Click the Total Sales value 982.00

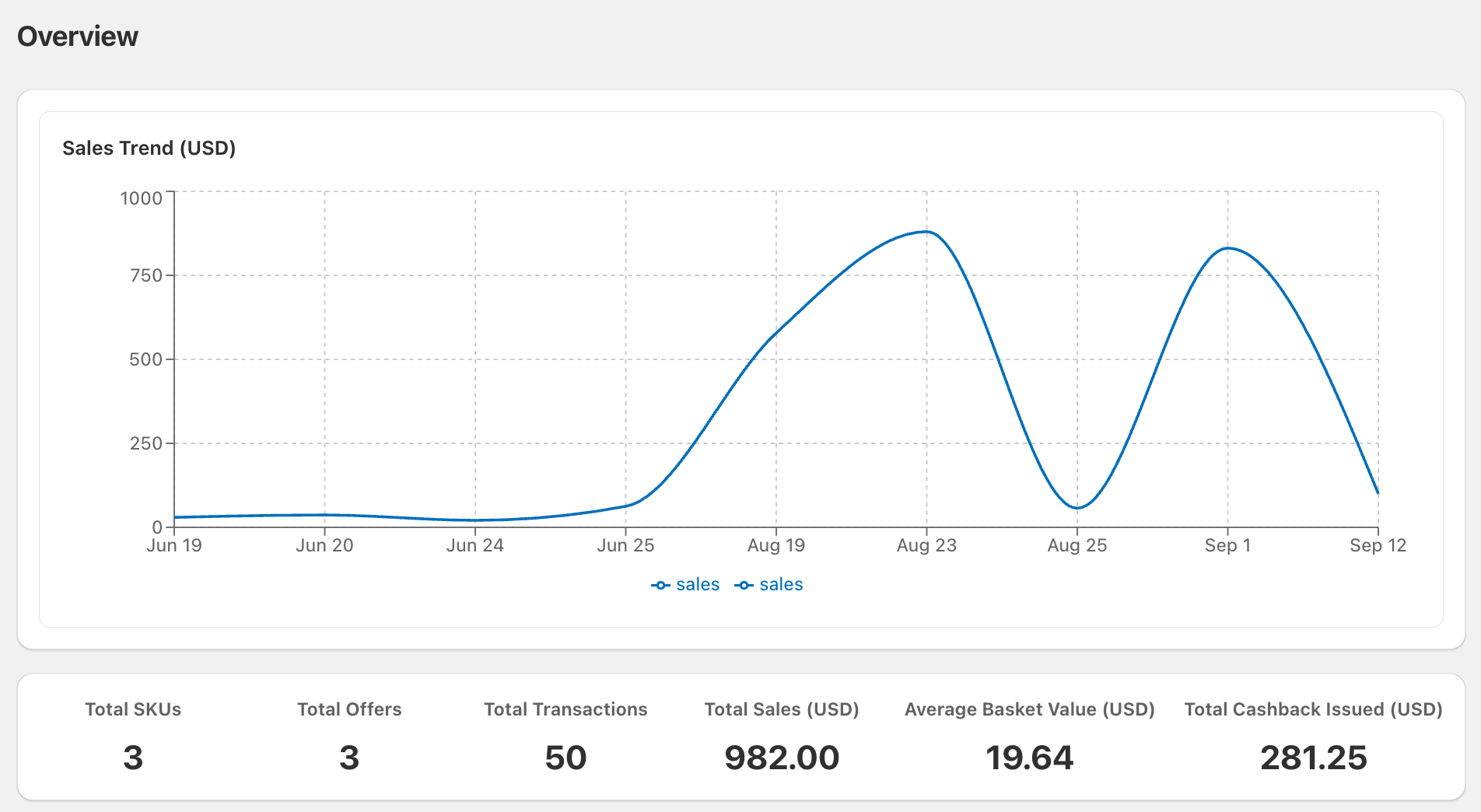pyautogui.click(x=782, y=758)
